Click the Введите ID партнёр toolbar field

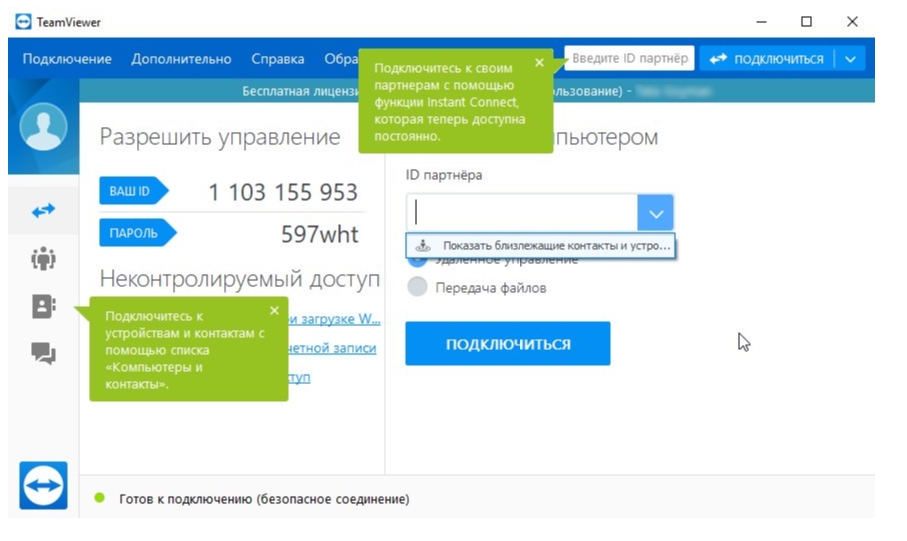coord(629,58)
